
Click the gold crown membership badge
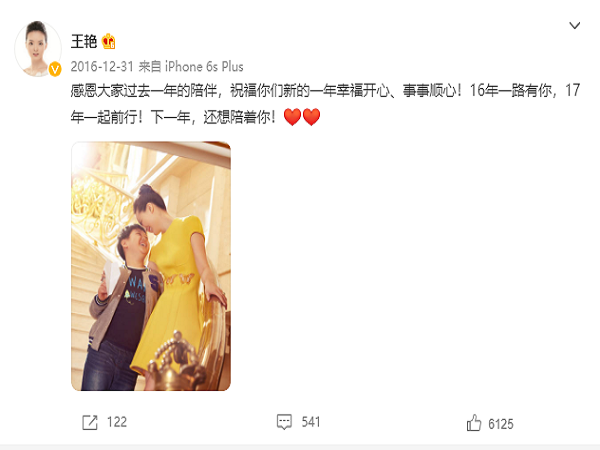click(109, 41)
